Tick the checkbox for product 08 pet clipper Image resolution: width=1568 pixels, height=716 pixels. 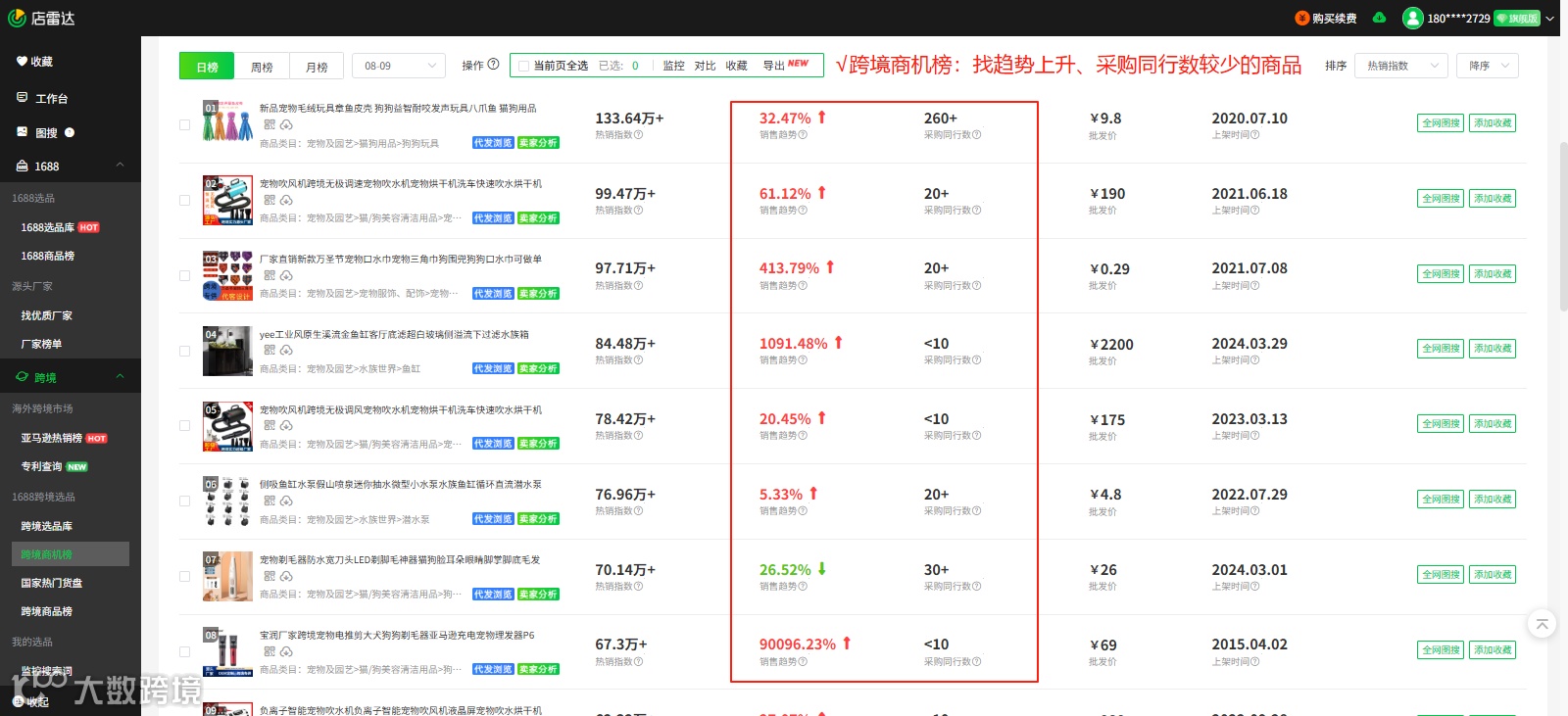[x=184, y=651]
